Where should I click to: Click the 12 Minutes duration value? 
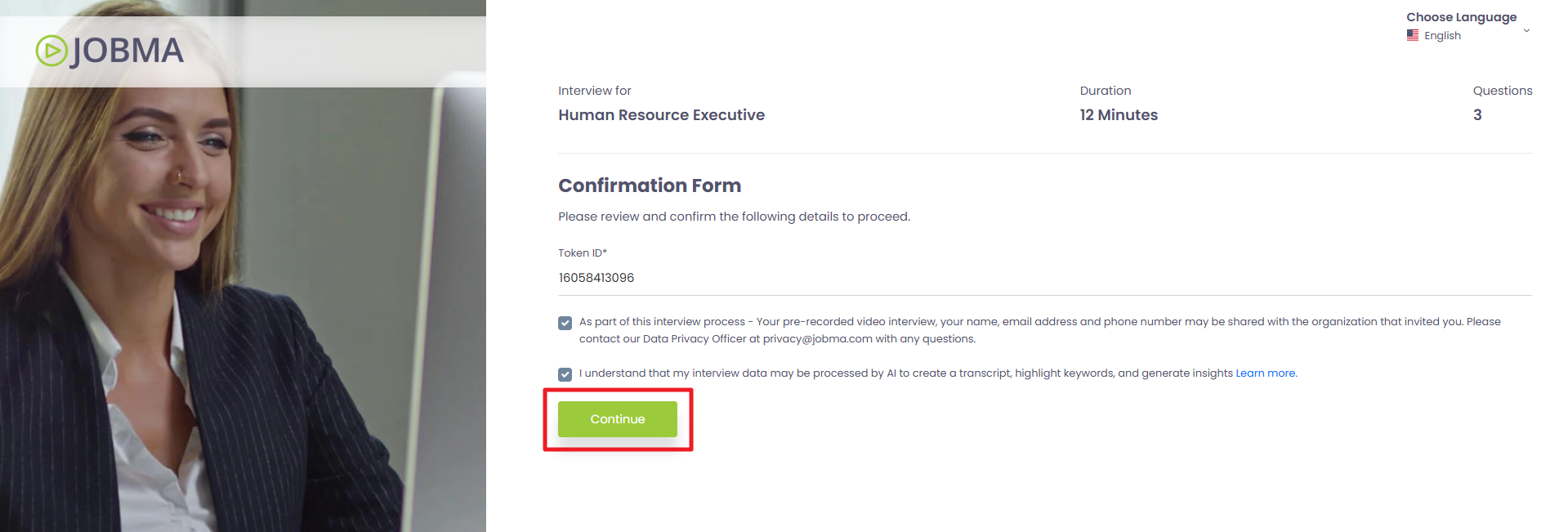tap(1118, 115)
